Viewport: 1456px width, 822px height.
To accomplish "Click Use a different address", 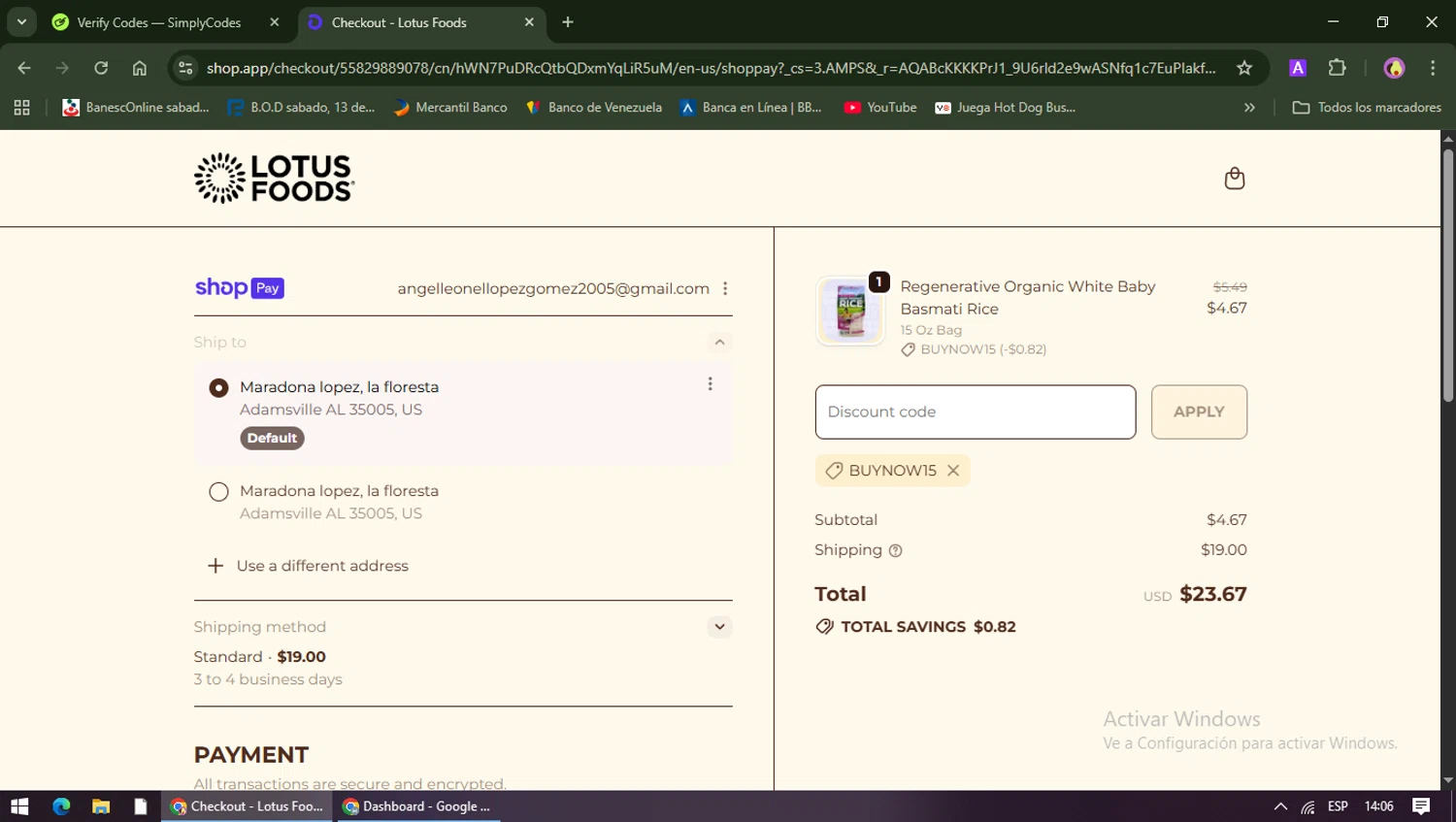I will pyautogui.click(x=322, y=566).
